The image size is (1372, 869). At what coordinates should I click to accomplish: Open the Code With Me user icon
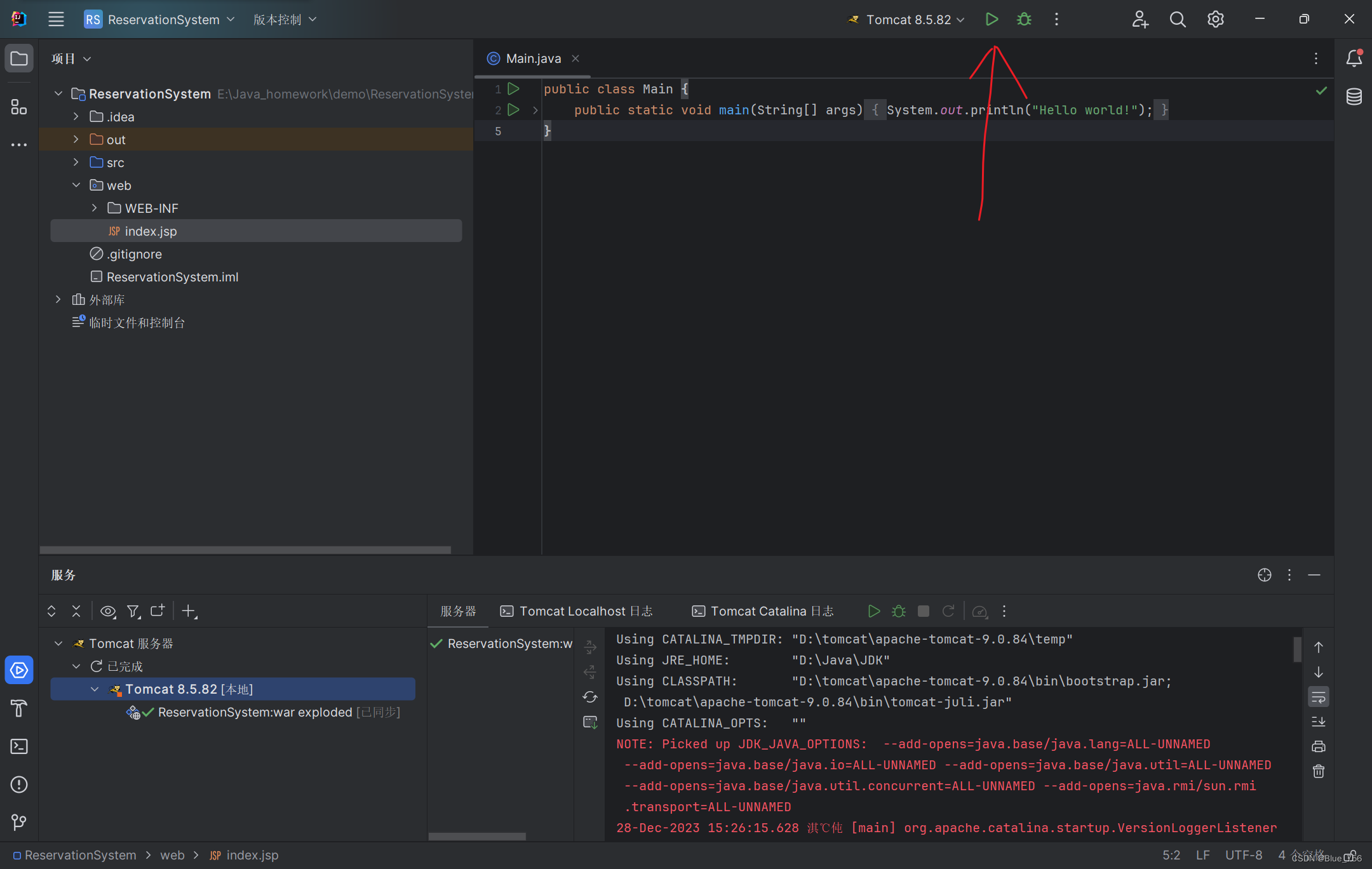pos(1140,20)
